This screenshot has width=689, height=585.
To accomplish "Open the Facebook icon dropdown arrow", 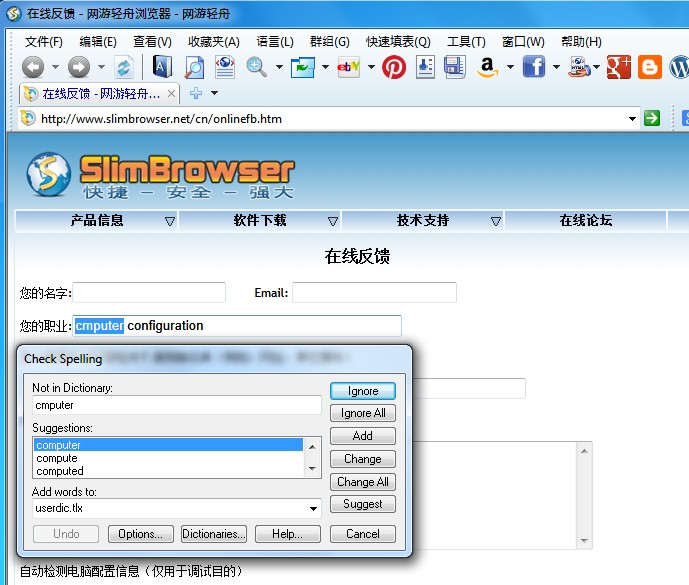I will (556, 67).
